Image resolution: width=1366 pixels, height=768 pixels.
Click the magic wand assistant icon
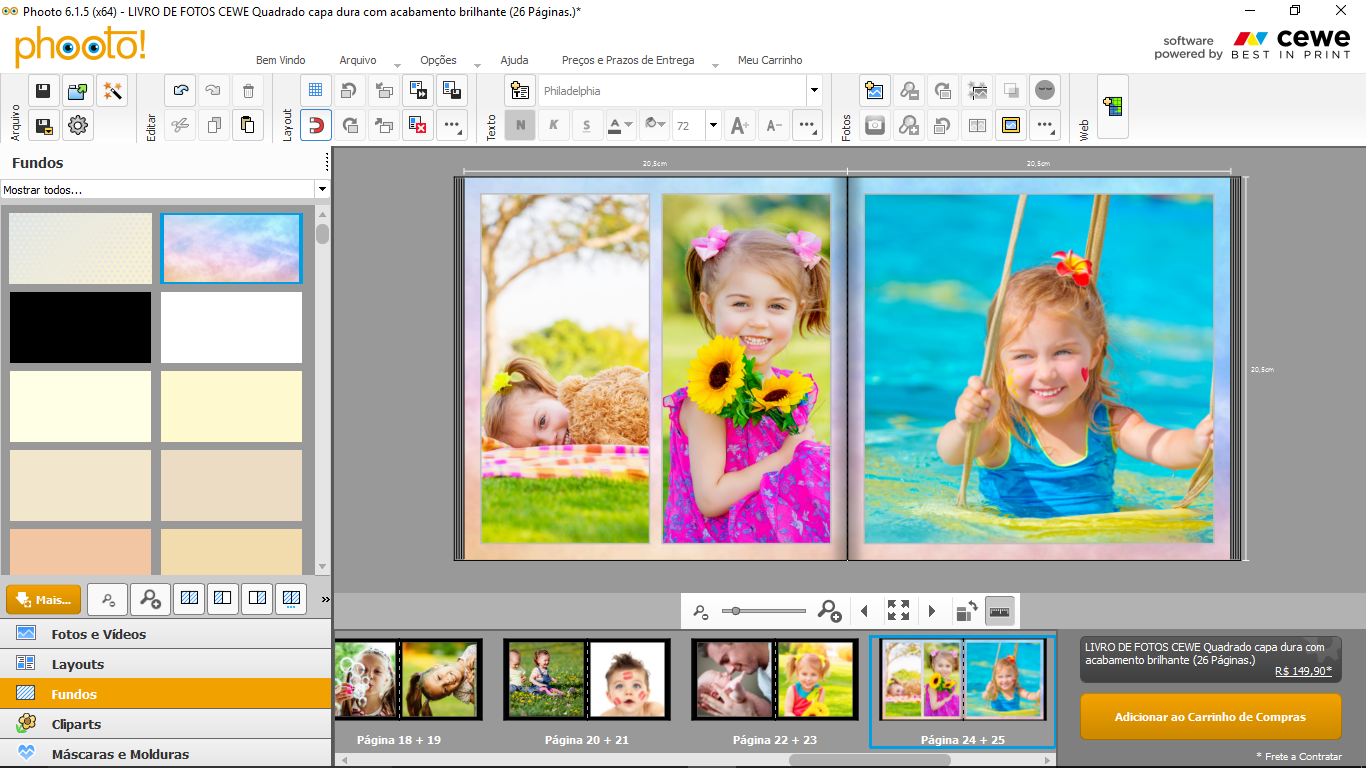tap(112, 91)
